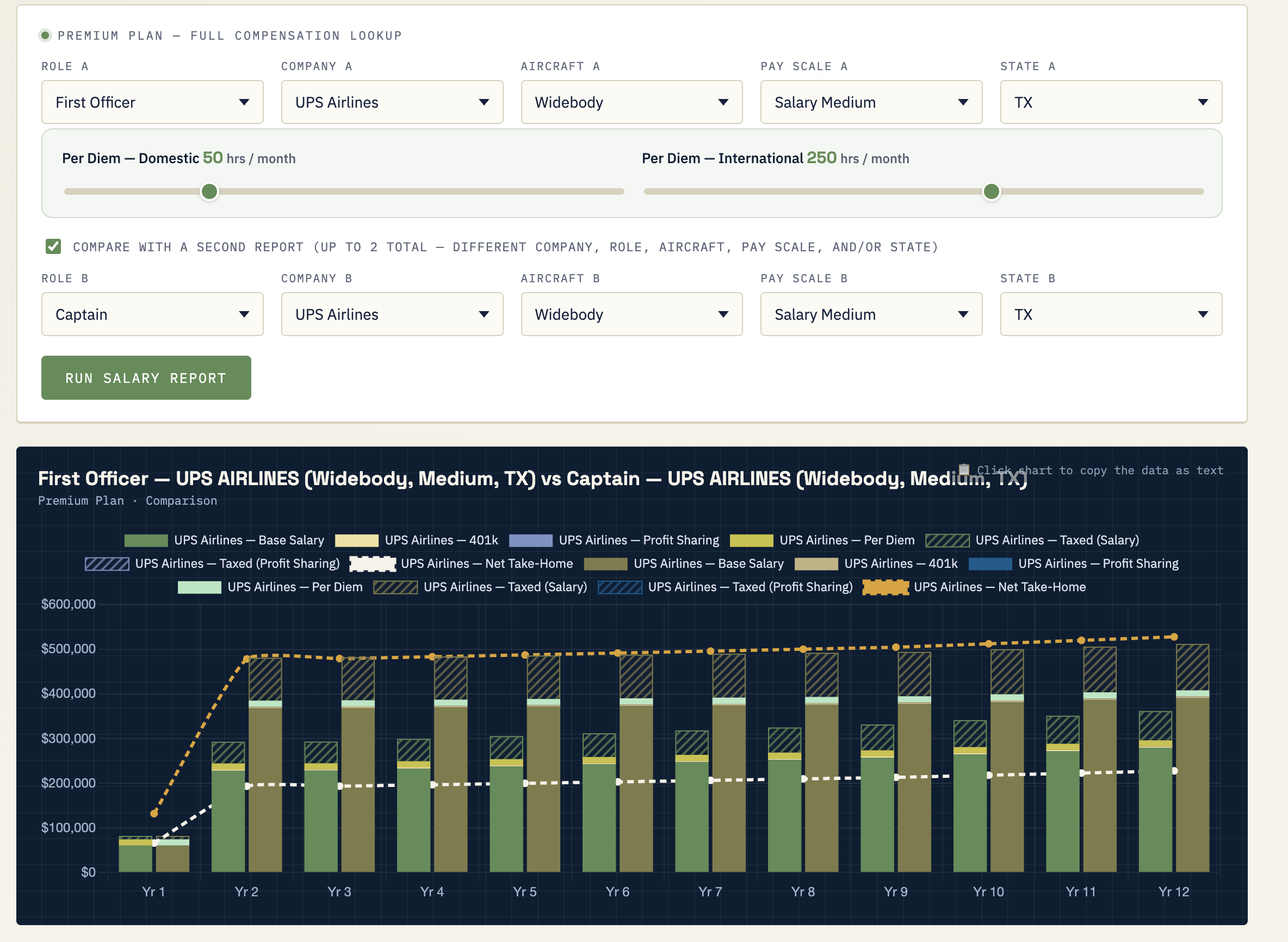Toggle the dark blue solid Profit Sharing legend item

(x=1074, y=563)
